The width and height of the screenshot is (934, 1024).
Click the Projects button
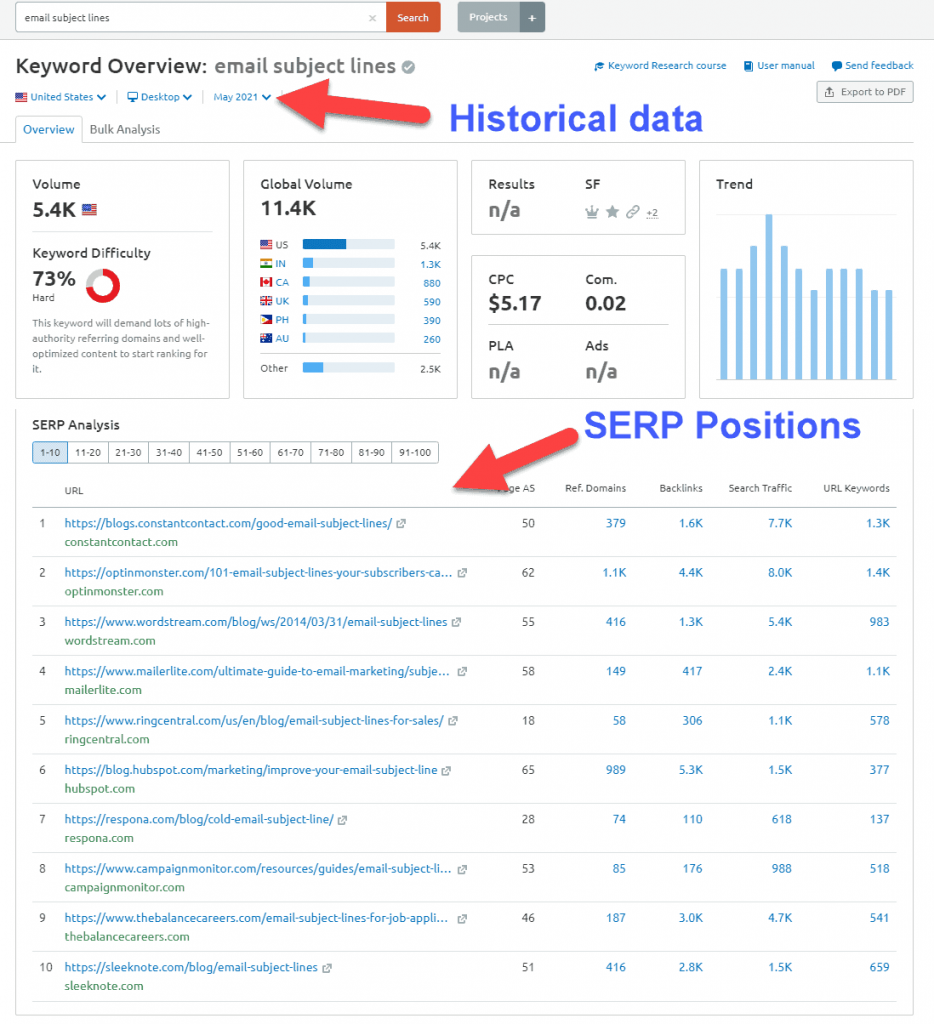point(489,18)
